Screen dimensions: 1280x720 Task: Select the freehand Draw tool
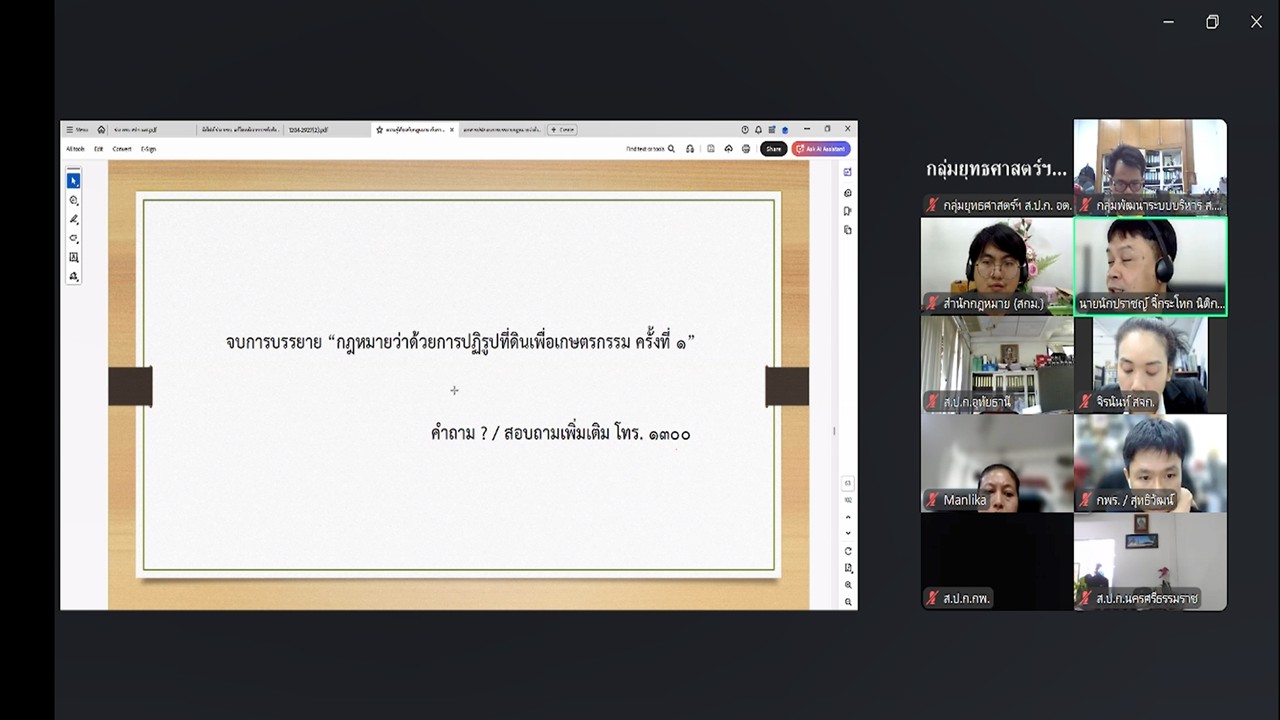pyautogui.click(x=73, y=218)
